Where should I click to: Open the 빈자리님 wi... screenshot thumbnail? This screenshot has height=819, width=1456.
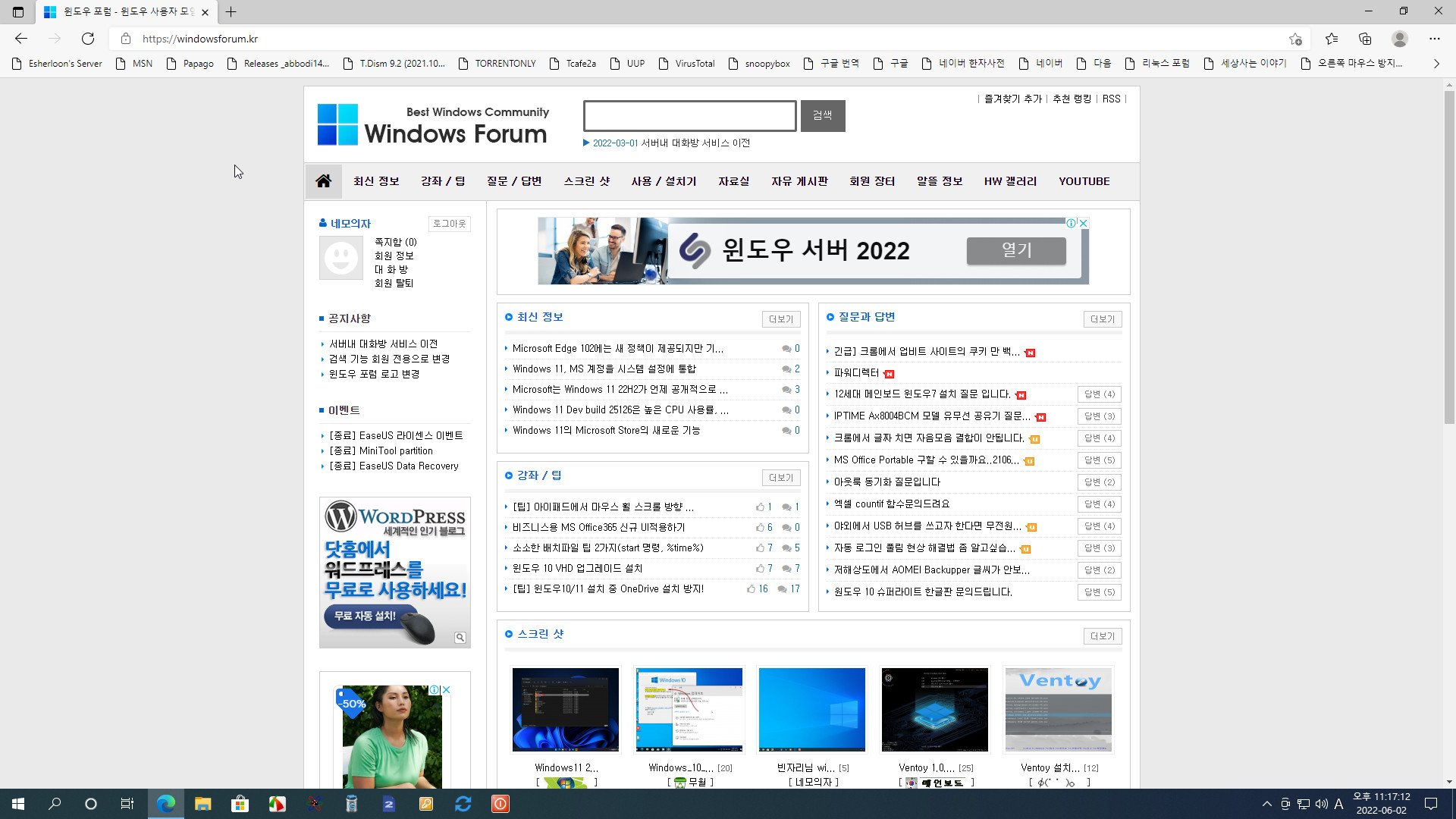812,710
